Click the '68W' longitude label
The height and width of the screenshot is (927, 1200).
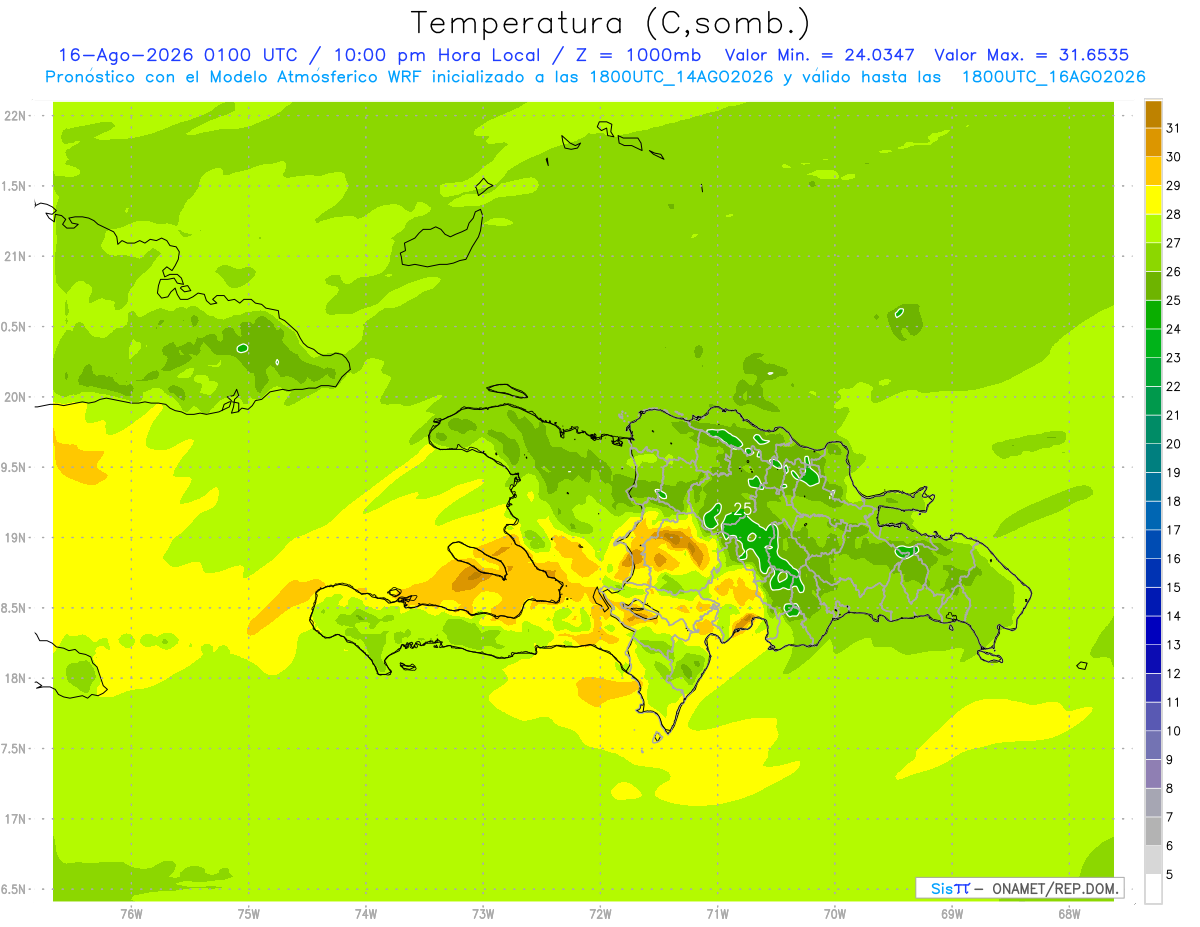click(1069, 914)
